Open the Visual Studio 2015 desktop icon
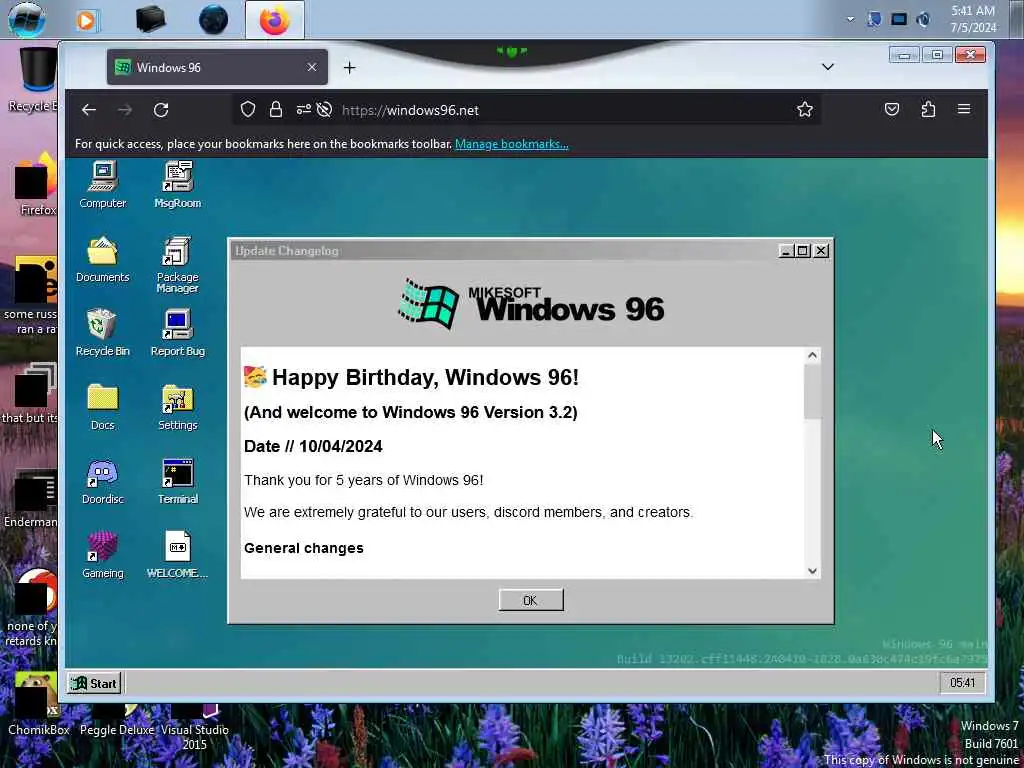This screenshot has height=768, width=1024. [x=195, y=729]
